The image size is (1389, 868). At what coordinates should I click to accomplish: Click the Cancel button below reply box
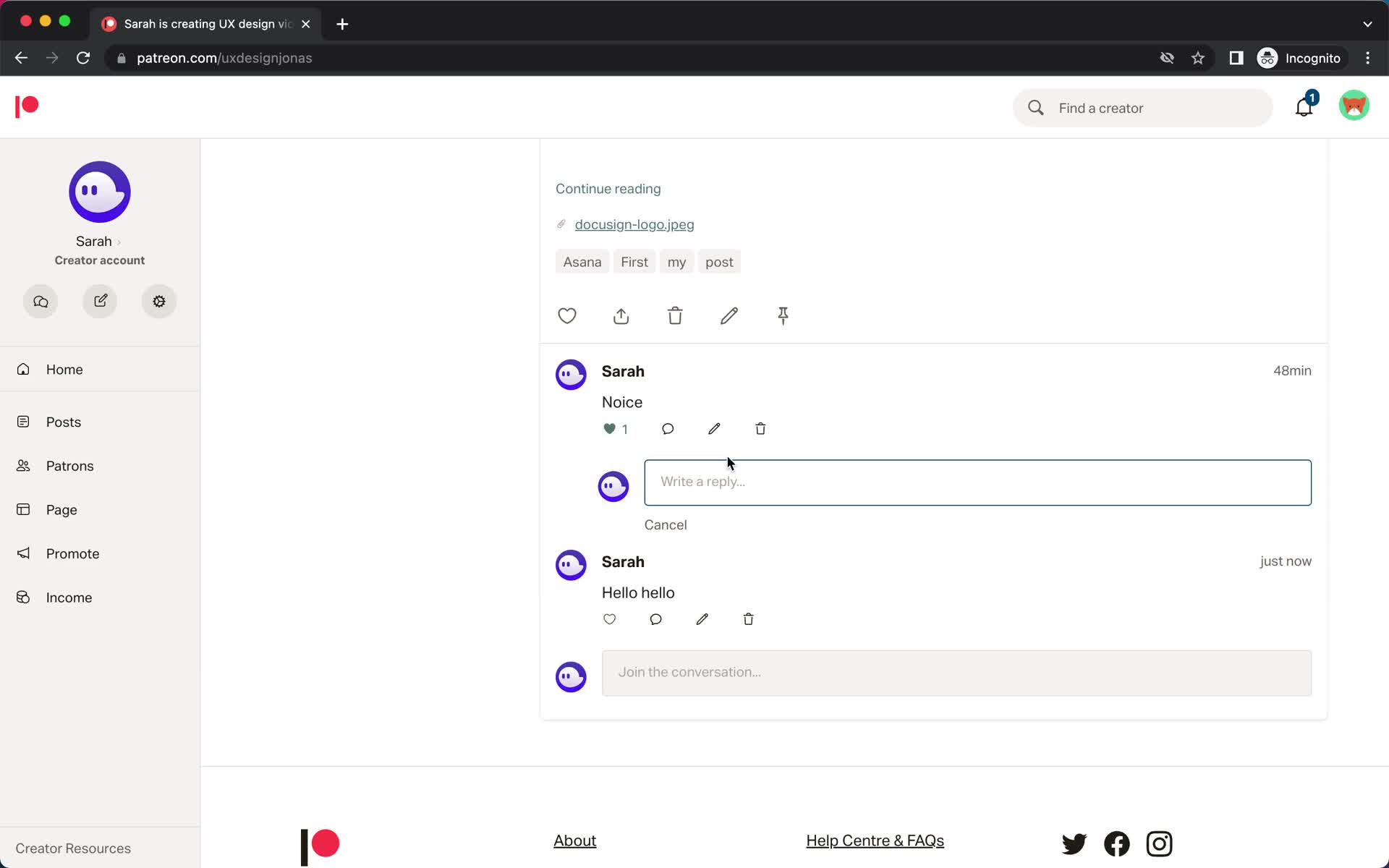665,524
